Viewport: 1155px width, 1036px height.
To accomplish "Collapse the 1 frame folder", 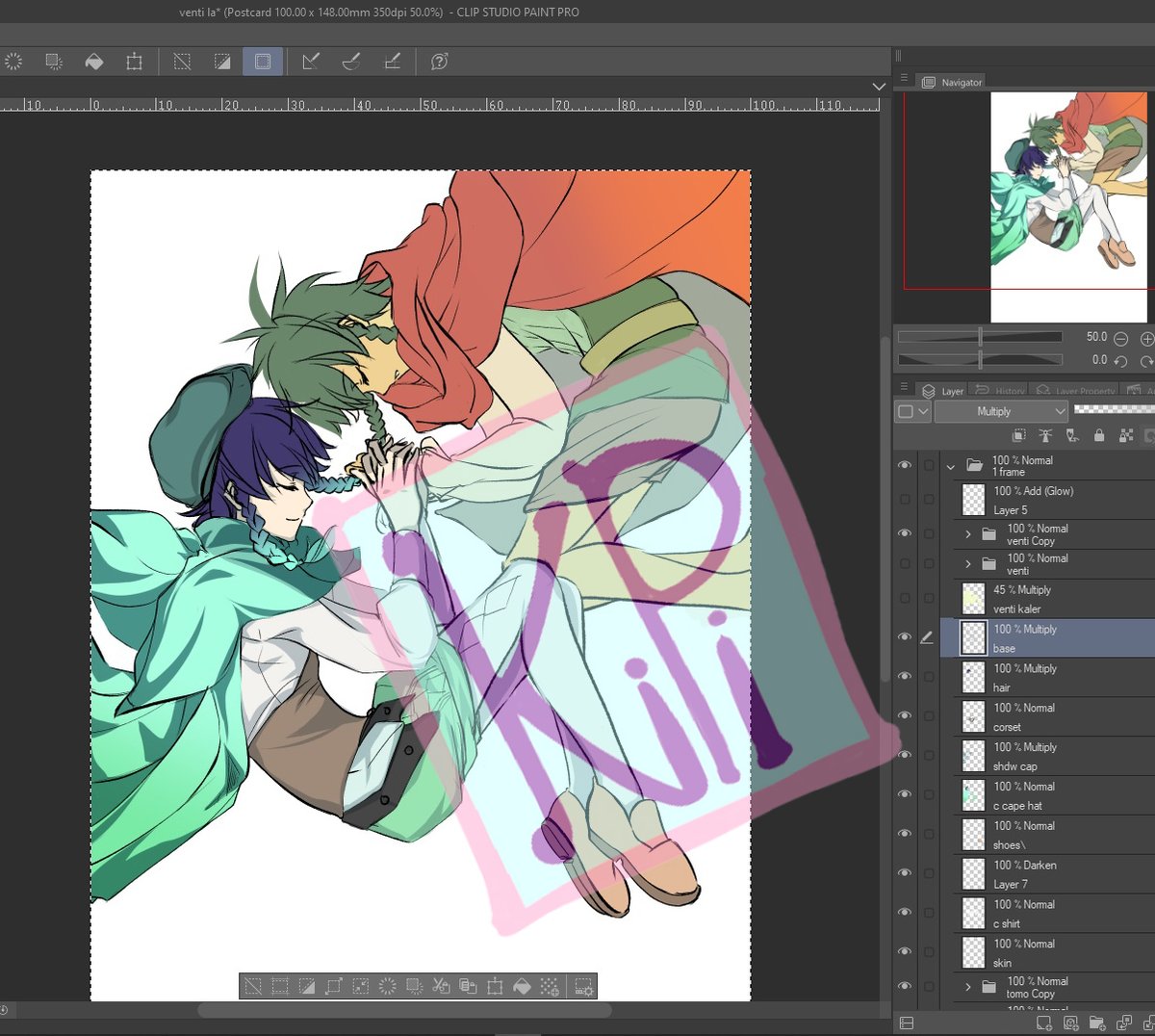I will click(x=951, y=466).
